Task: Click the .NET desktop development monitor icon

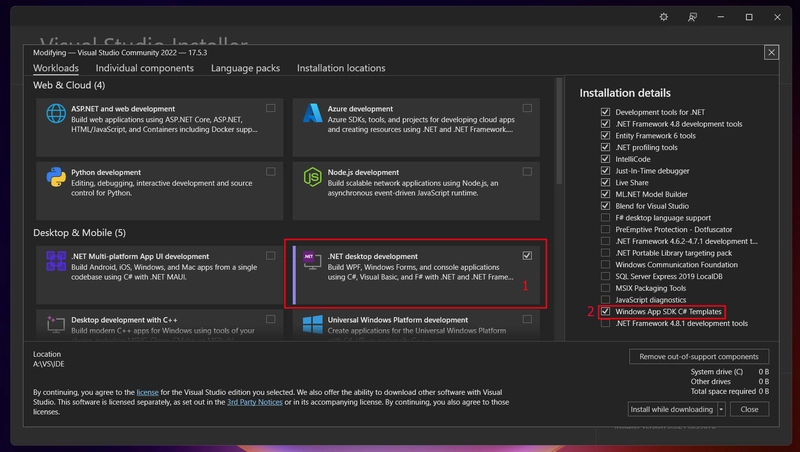Action: click(312, 261)
